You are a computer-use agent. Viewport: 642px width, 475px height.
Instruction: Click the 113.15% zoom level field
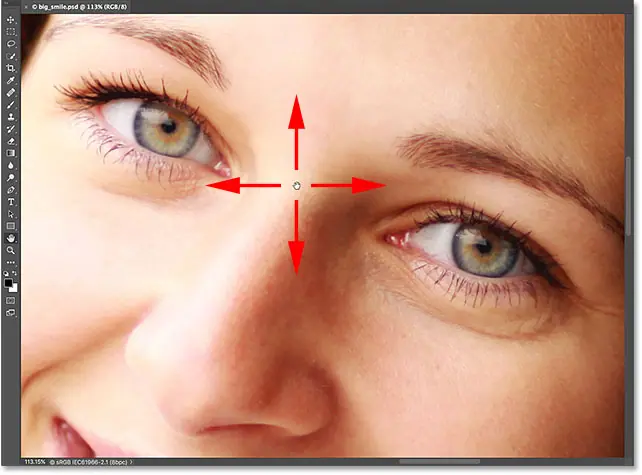point(35,462)
